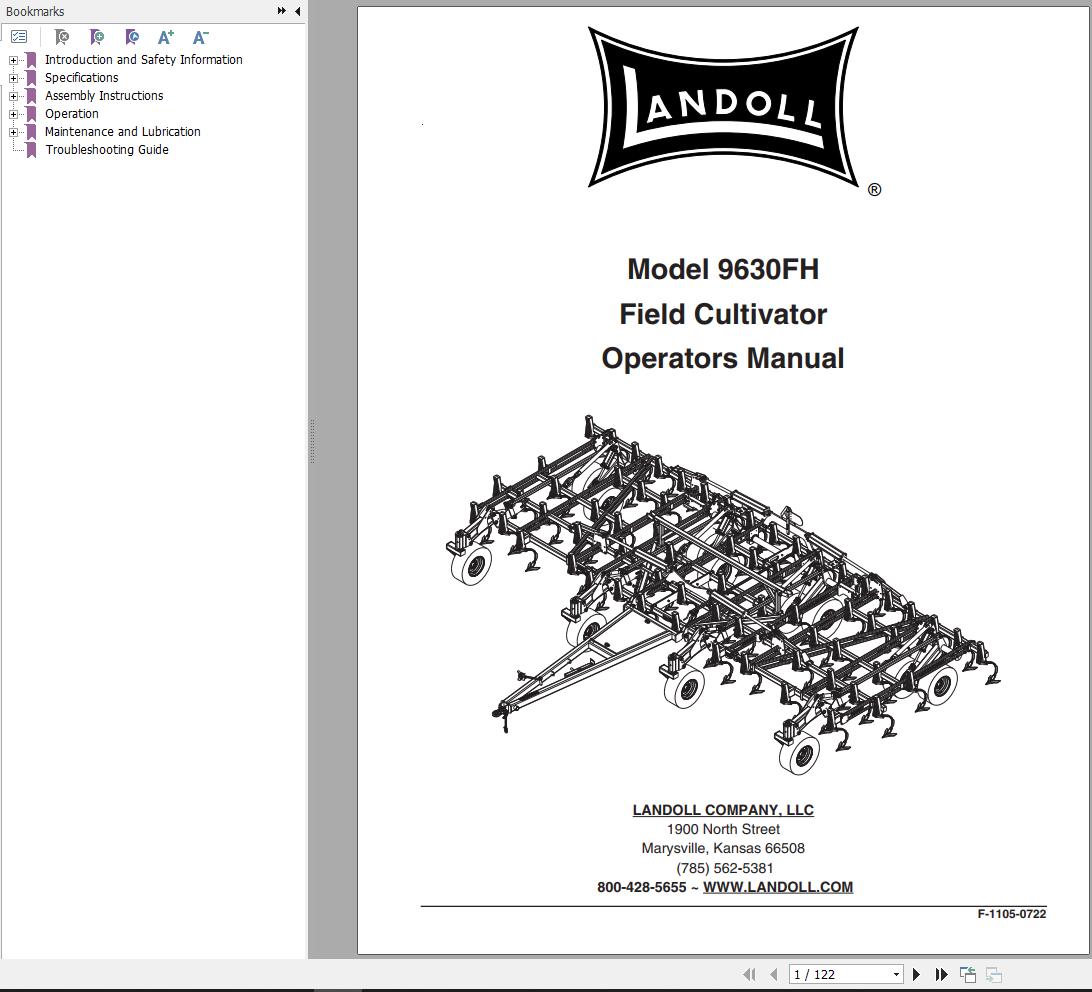
Task: Open the bookmark options list icon
Action: coord(19,36)
